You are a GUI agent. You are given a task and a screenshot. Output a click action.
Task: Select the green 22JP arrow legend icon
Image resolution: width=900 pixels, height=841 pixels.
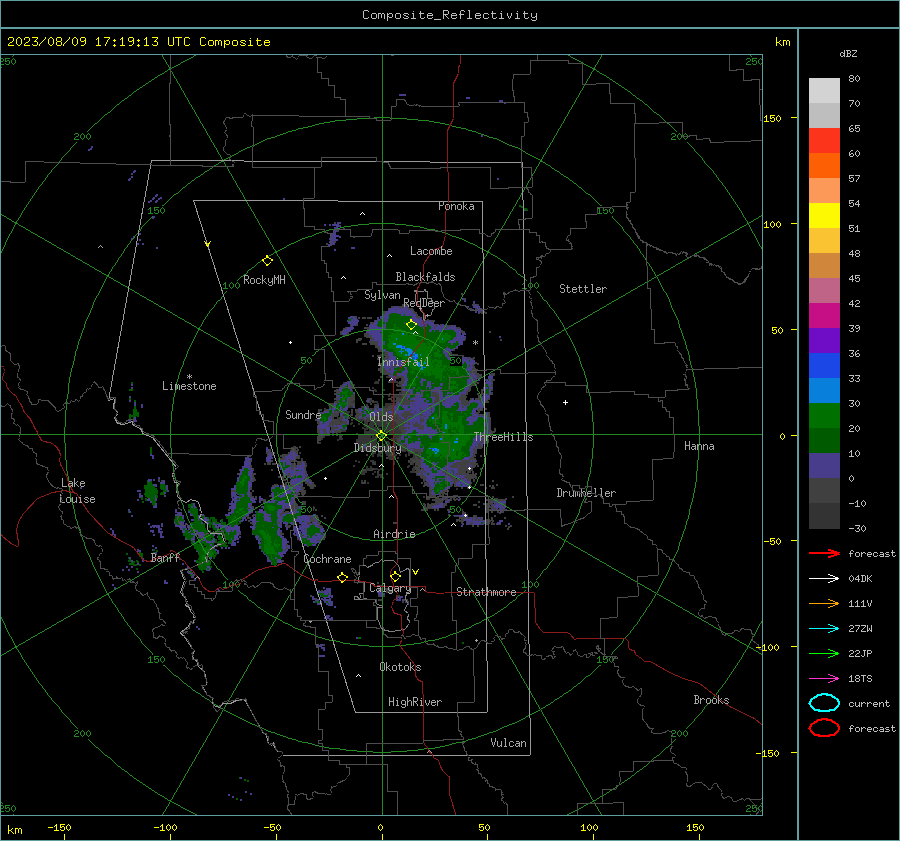[824, 653]
